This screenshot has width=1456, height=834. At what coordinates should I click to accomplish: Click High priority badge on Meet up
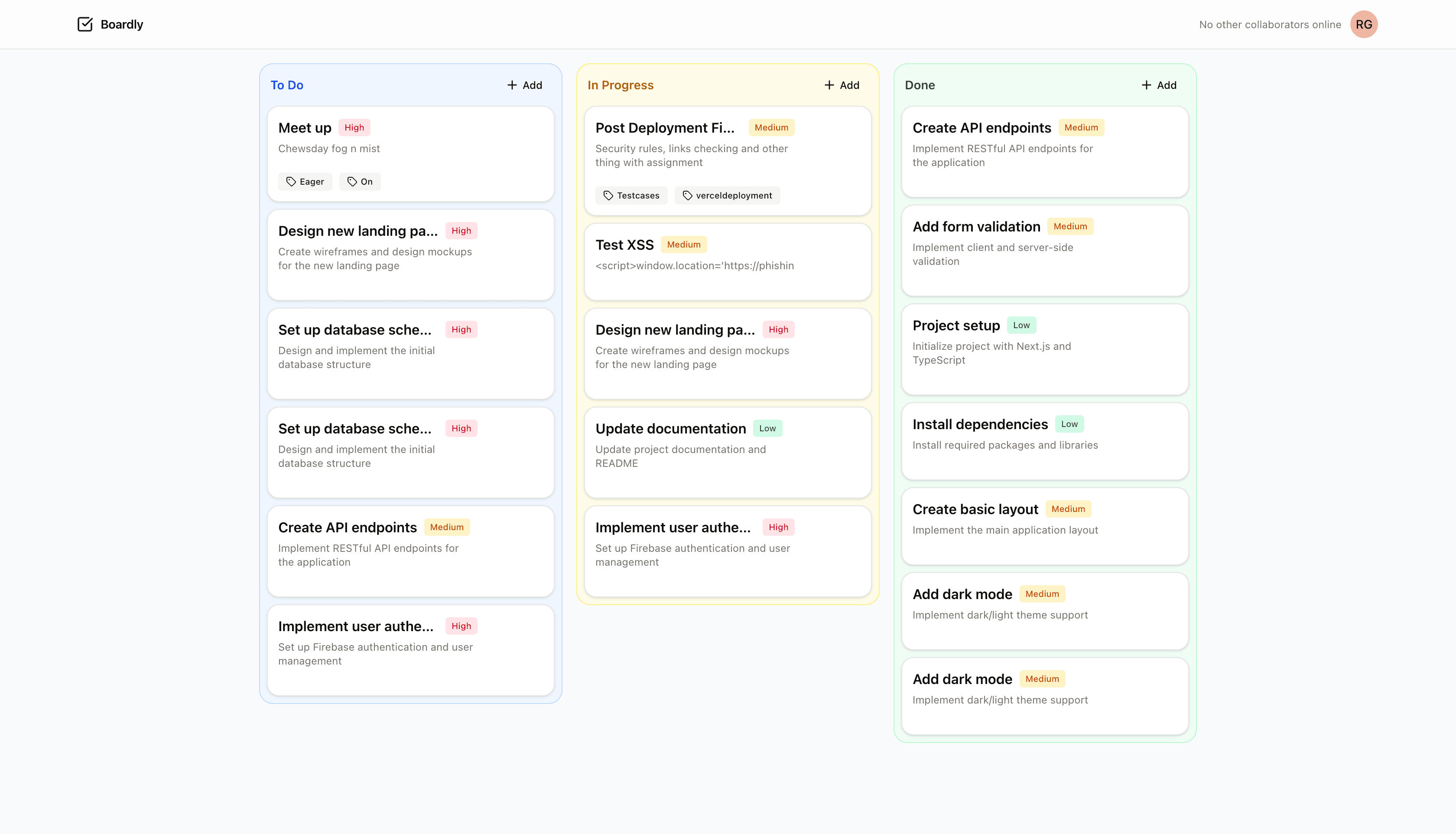tap(354, 127)
